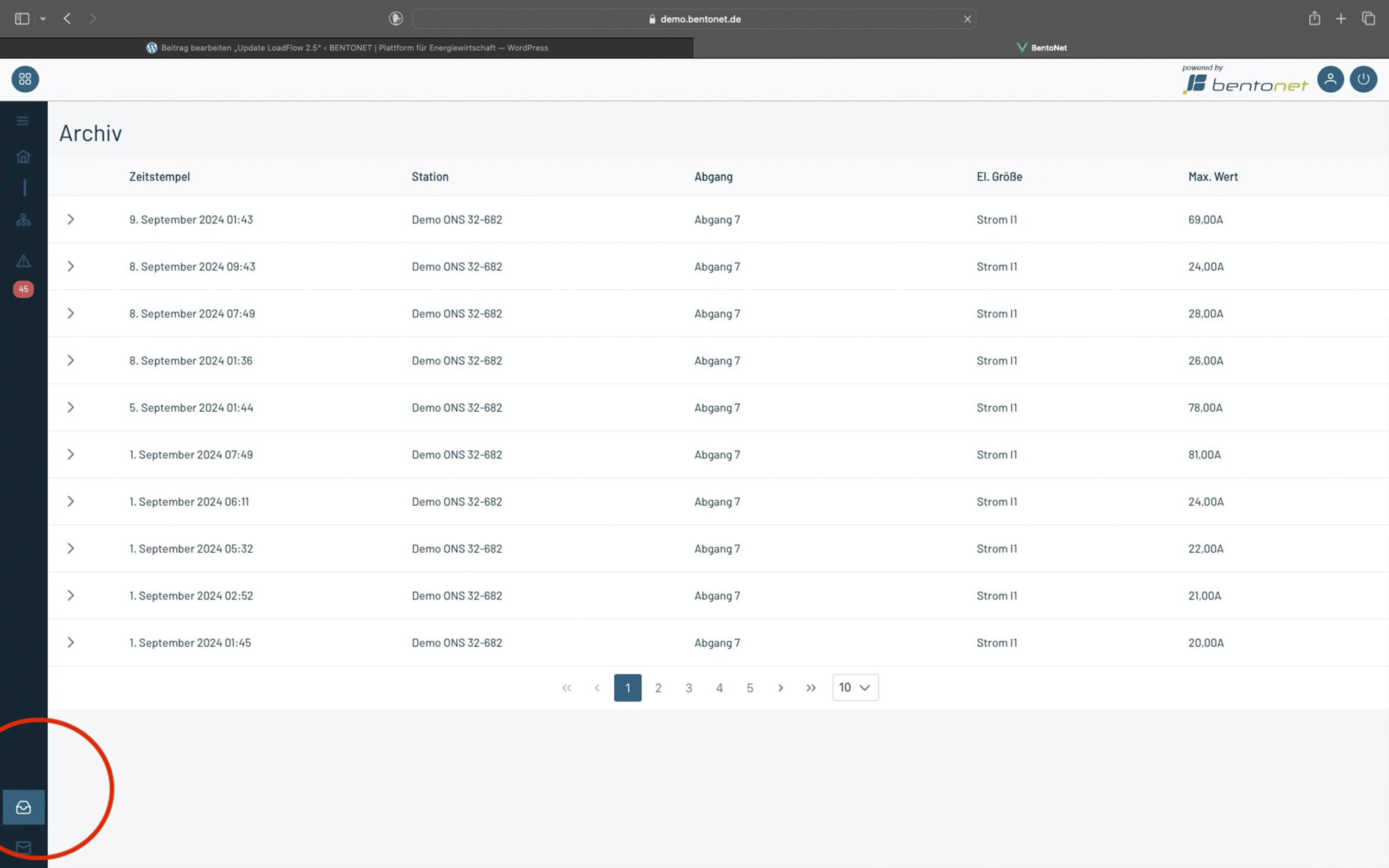Click the El. Größe column header
Image resolution: width=1389 pixels, height=868 pixels.
[999, 177]
